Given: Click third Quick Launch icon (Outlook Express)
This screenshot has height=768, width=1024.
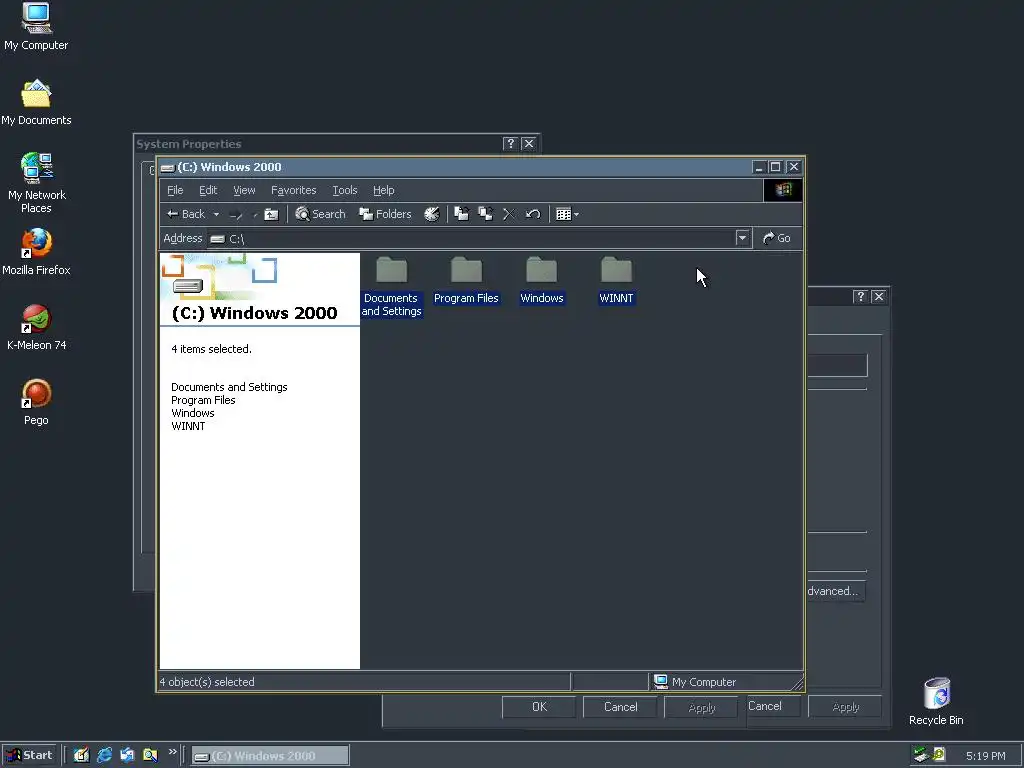Looking at the screenshot, I should click(127, 756).
